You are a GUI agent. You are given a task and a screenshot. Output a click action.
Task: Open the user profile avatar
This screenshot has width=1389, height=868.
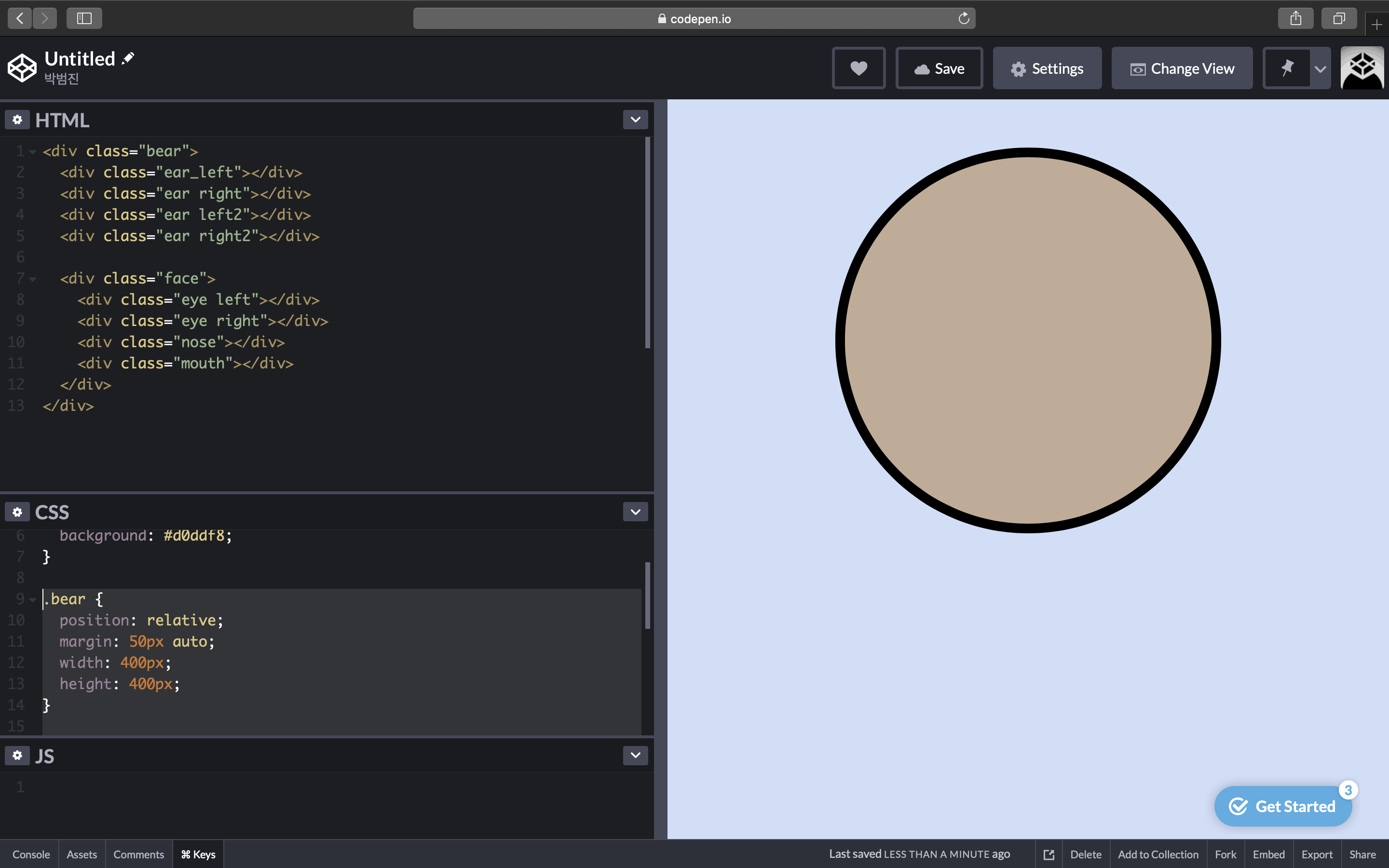[x=1362, y=68]
